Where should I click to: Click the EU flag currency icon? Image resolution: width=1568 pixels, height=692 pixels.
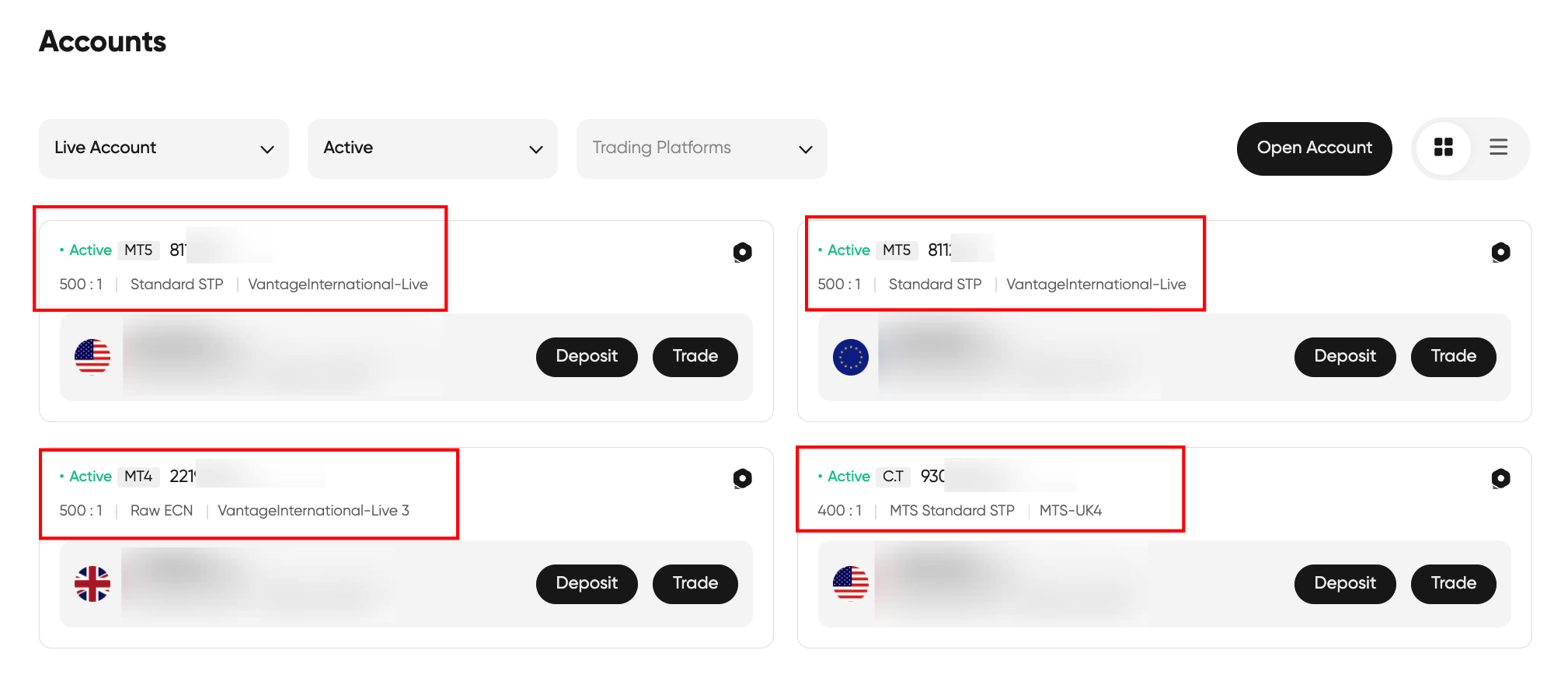[x=851, y=357]
